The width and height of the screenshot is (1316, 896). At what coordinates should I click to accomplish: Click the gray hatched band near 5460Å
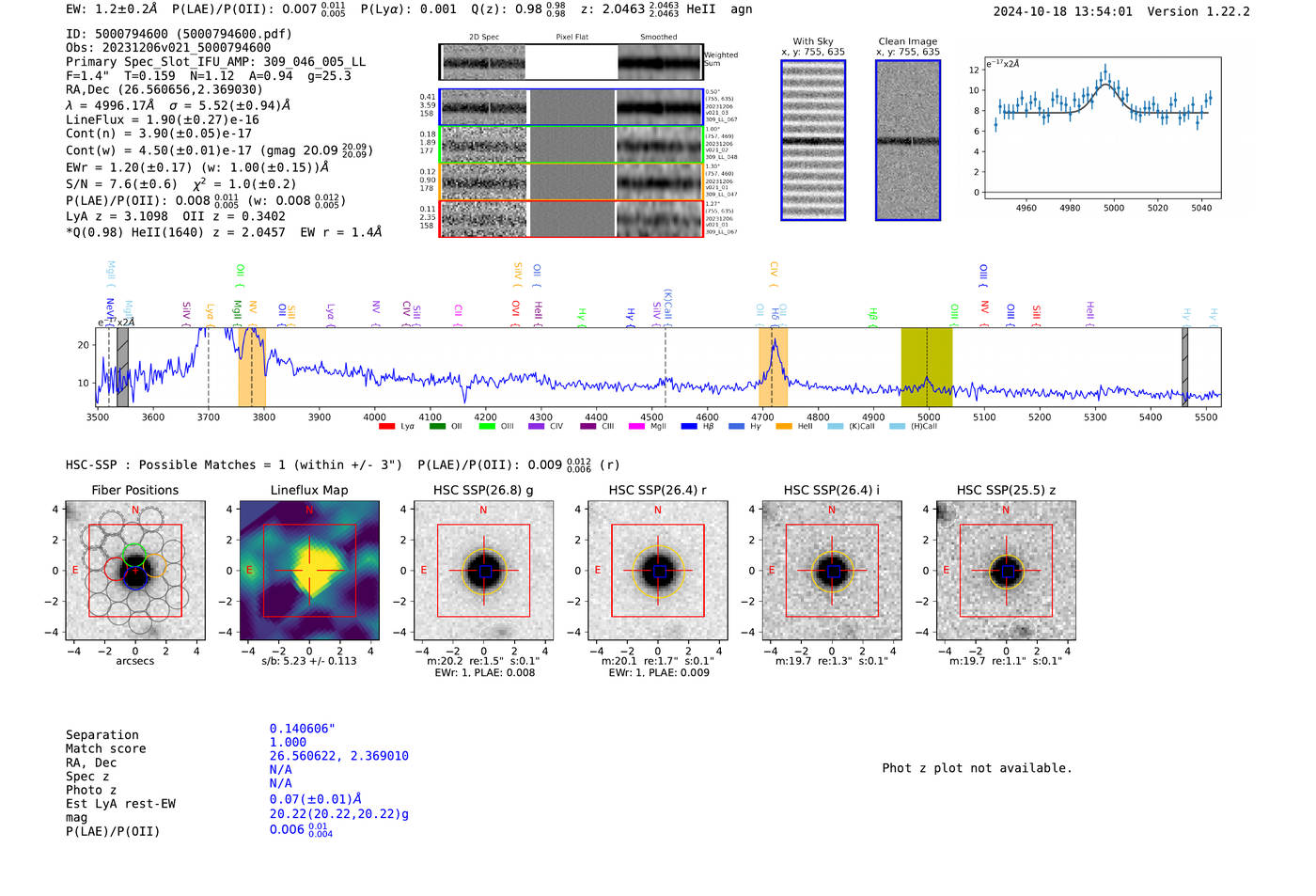[1184, 368]
